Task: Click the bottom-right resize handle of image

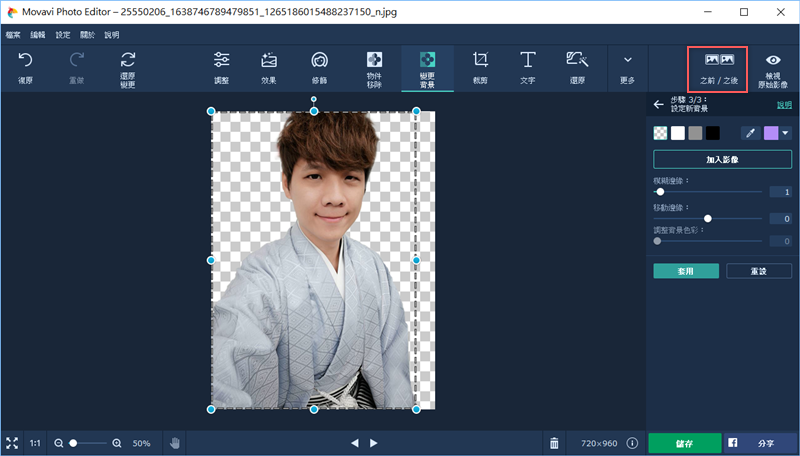Action: tap(416, 409)
